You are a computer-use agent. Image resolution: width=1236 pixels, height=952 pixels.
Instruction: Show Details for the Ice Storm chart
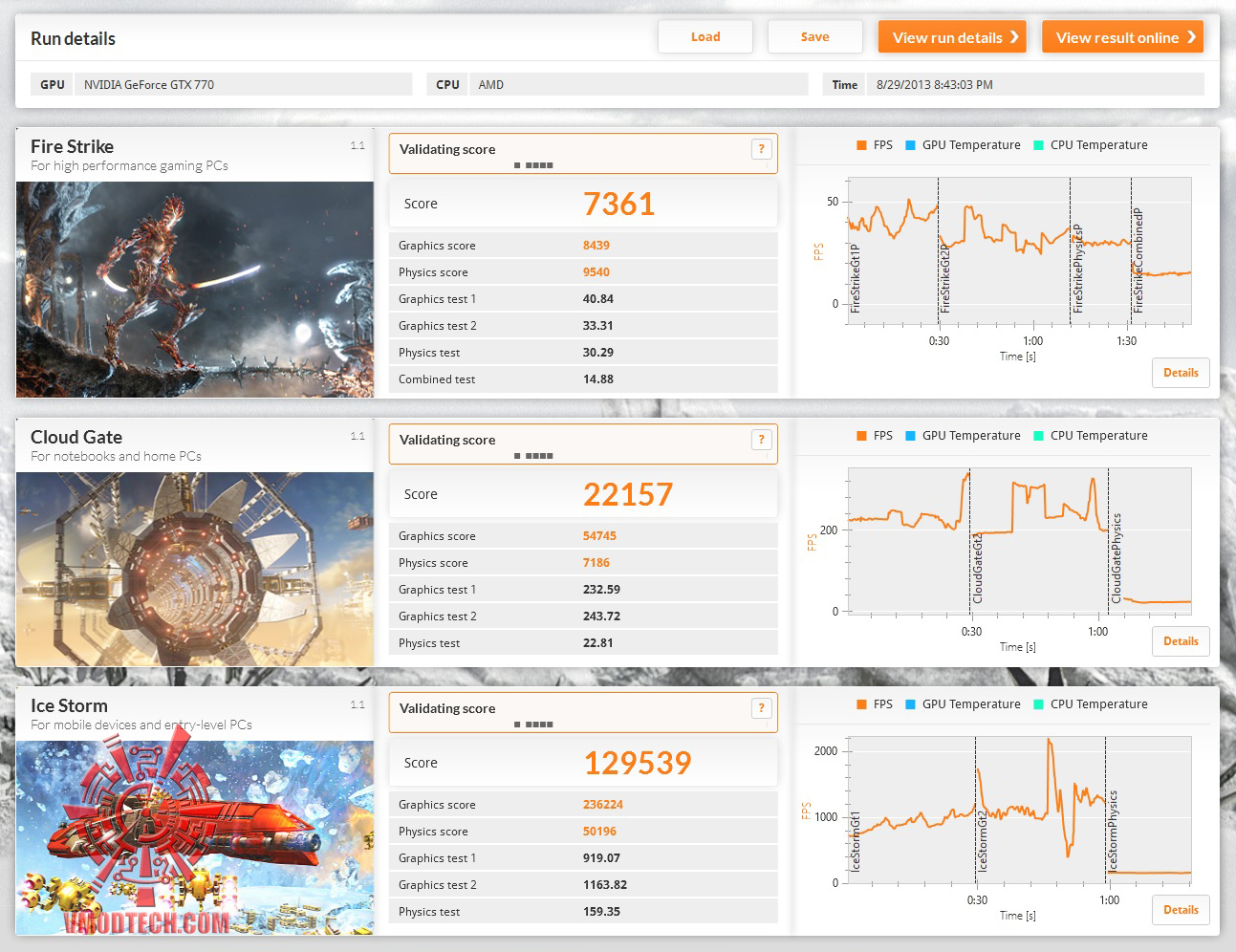[1181, 910]
